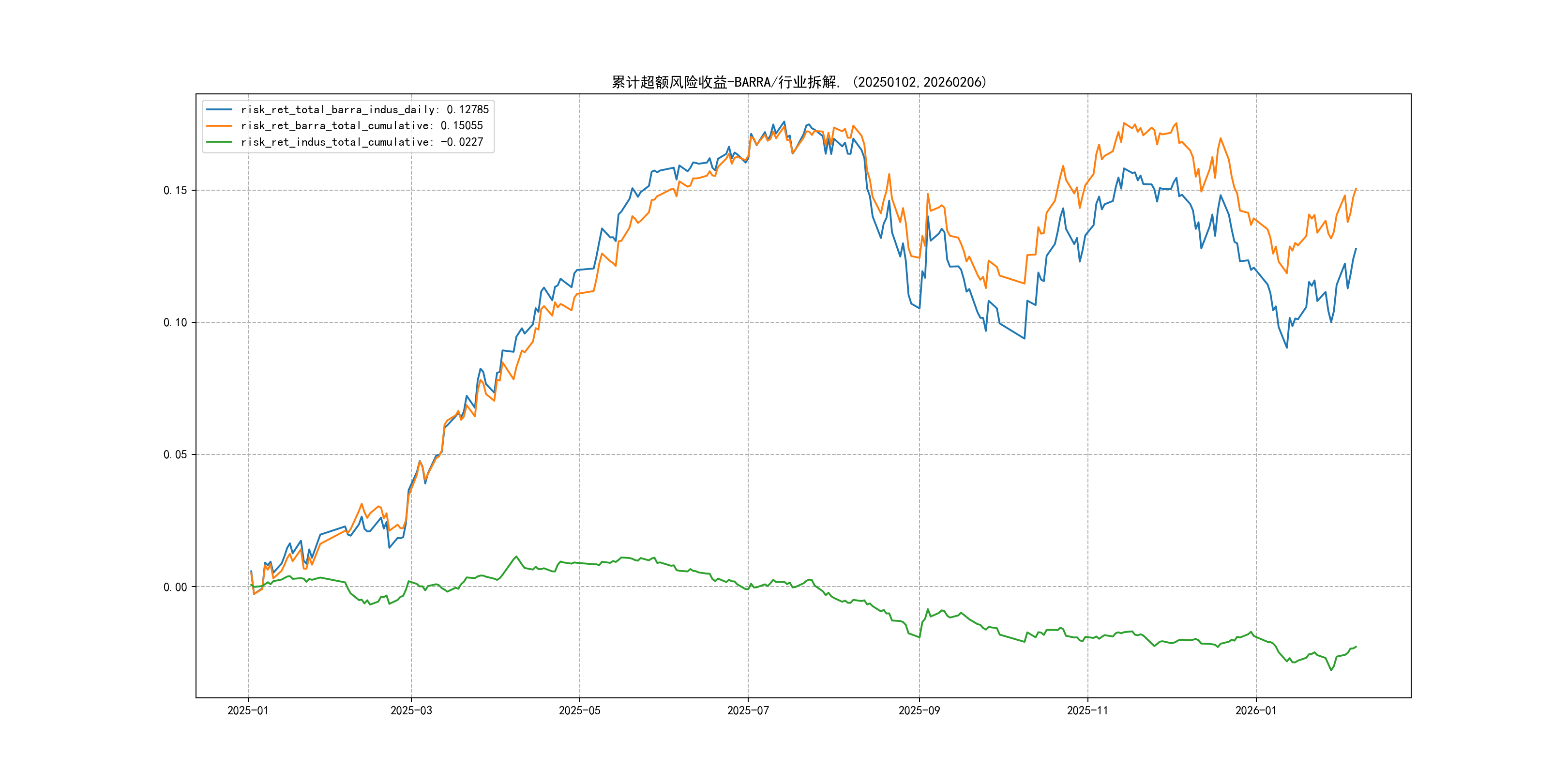Click the 2025-07 x-axis tick label
This screenshot has height=784, width=1568.
coord(748,711)
